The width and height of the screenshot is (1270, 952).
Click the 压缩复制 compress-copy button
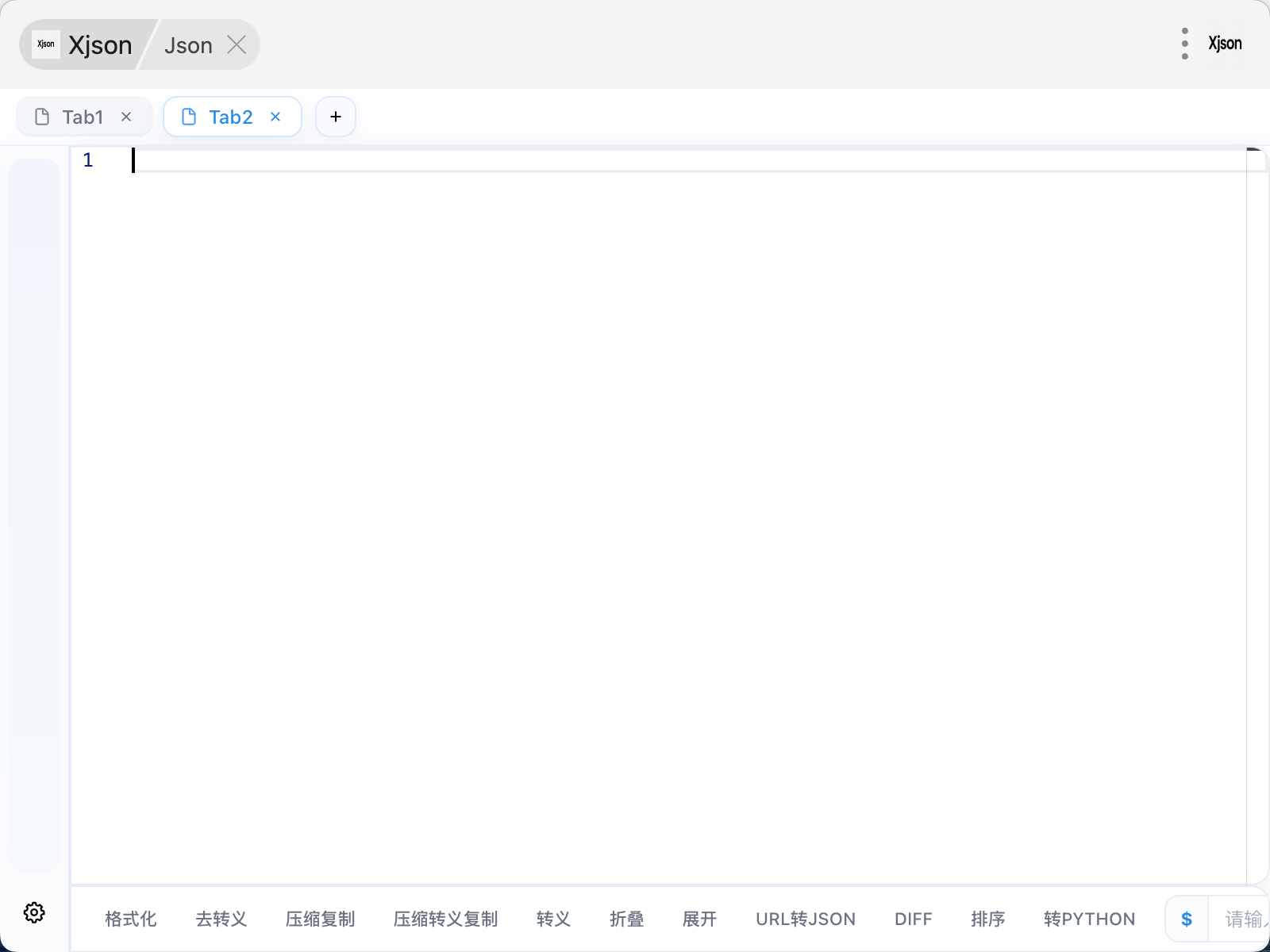point(321,919)
